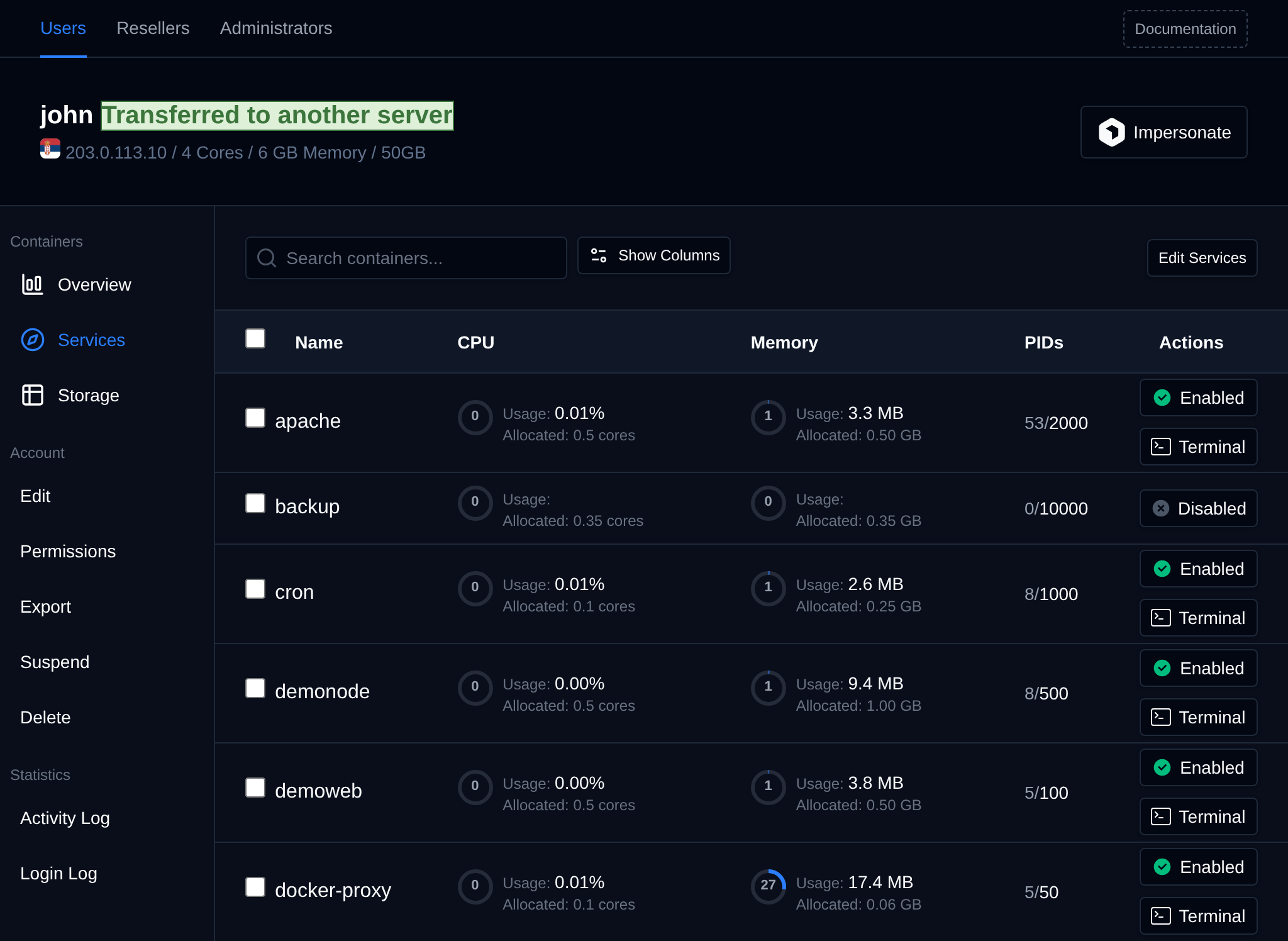Toggle the Enabled button for cron
The width and height of the screenshot is (1288, 941).
(x=1199, y=569)
